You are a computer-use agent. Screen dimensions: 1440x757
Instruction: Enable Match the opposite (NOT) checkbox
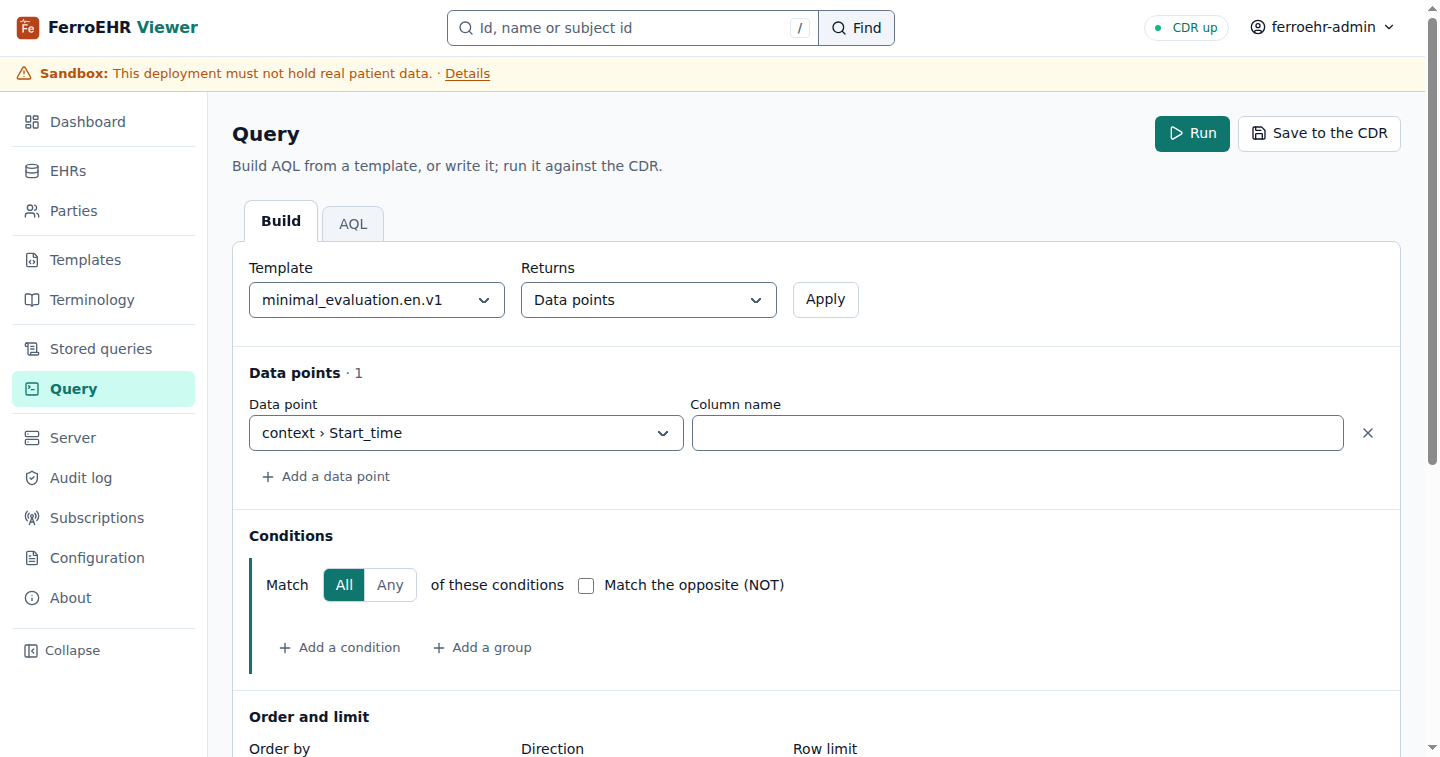click(x=586, y=586)
